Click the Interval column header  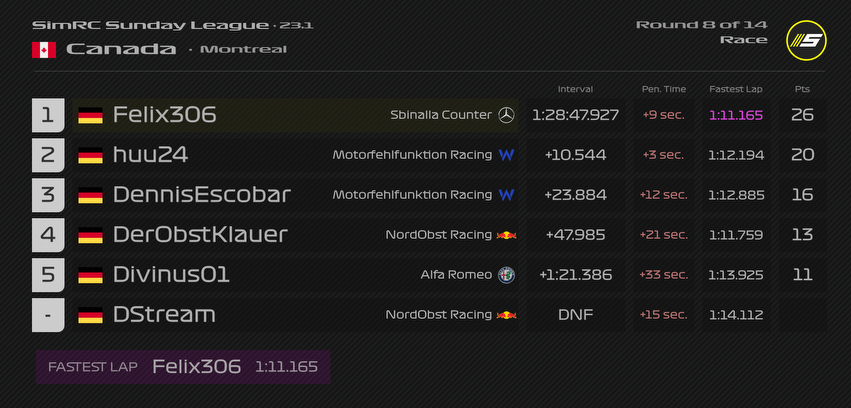575,89
